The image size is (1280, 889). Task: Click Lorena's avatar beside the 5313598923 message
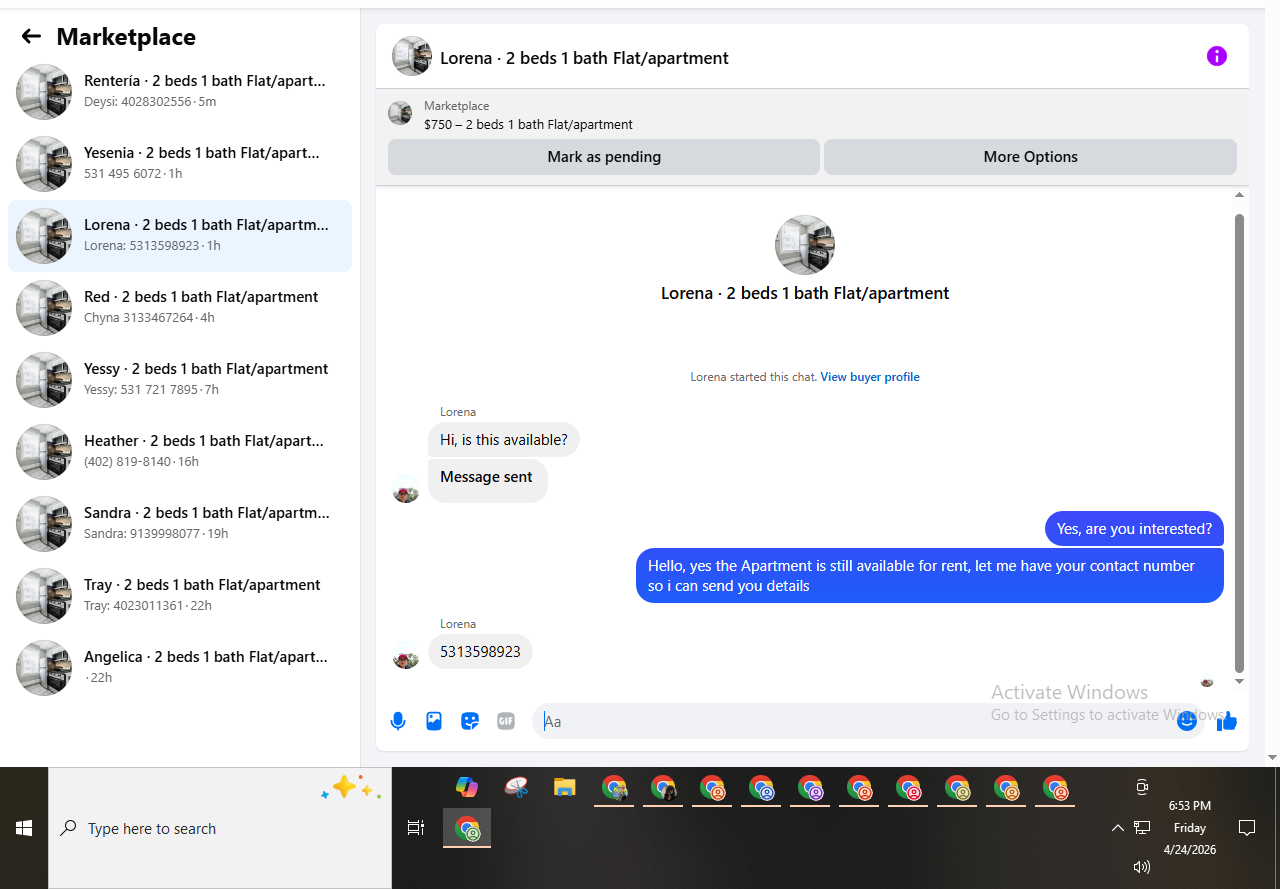406,656
